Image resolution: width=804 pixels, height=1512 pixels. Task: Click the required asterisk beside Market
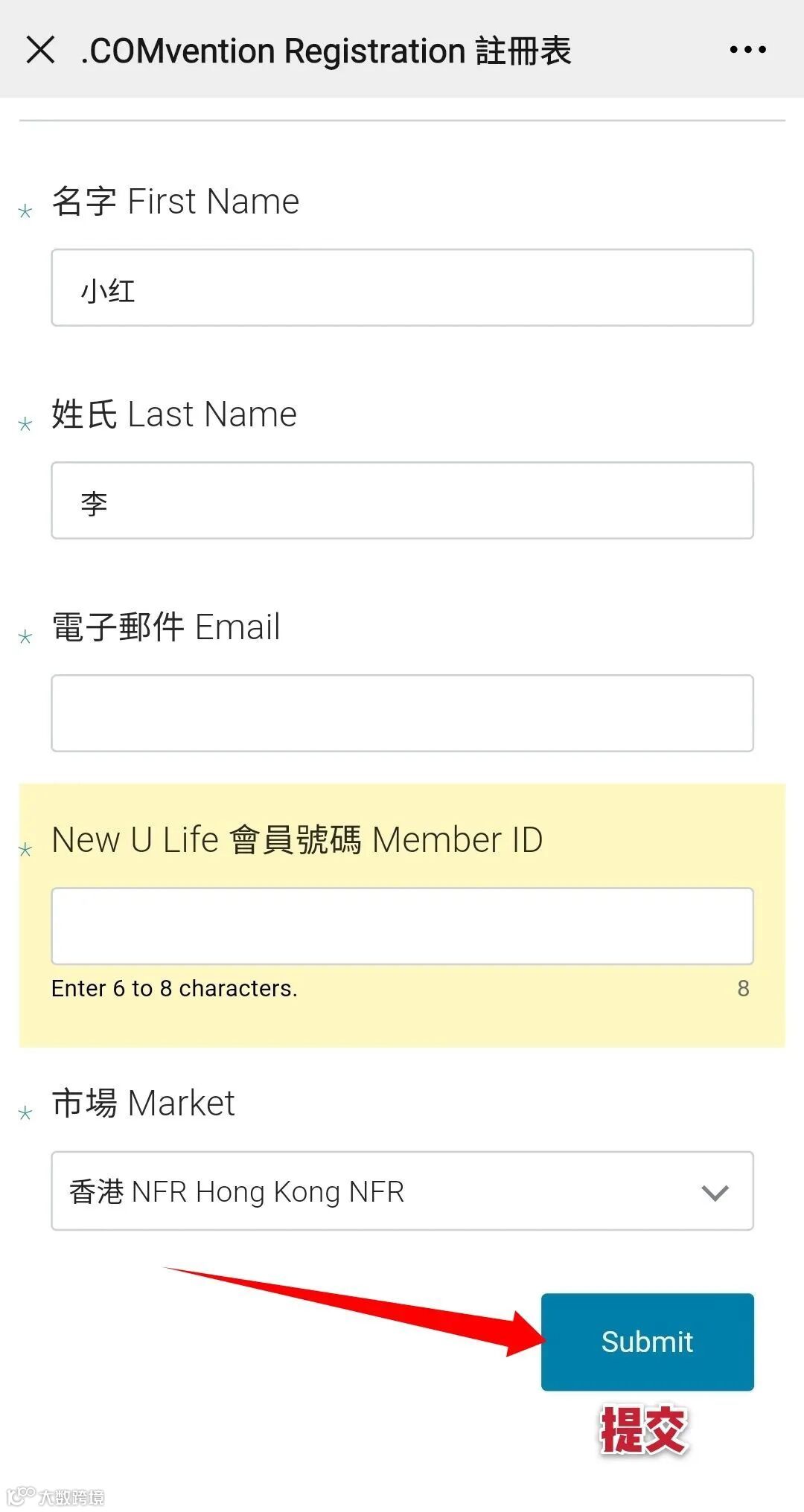click(25, 1113)
